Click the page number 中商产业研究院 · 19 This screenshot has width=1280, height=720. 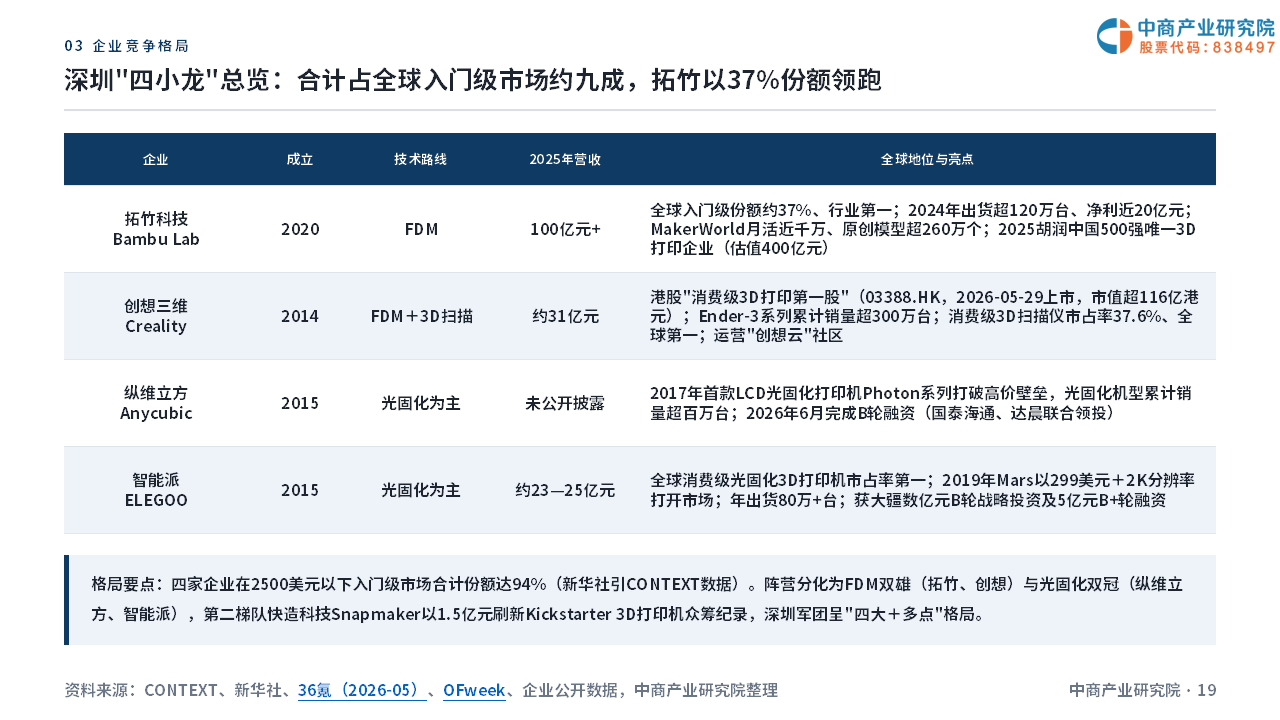pos(1142,690)
